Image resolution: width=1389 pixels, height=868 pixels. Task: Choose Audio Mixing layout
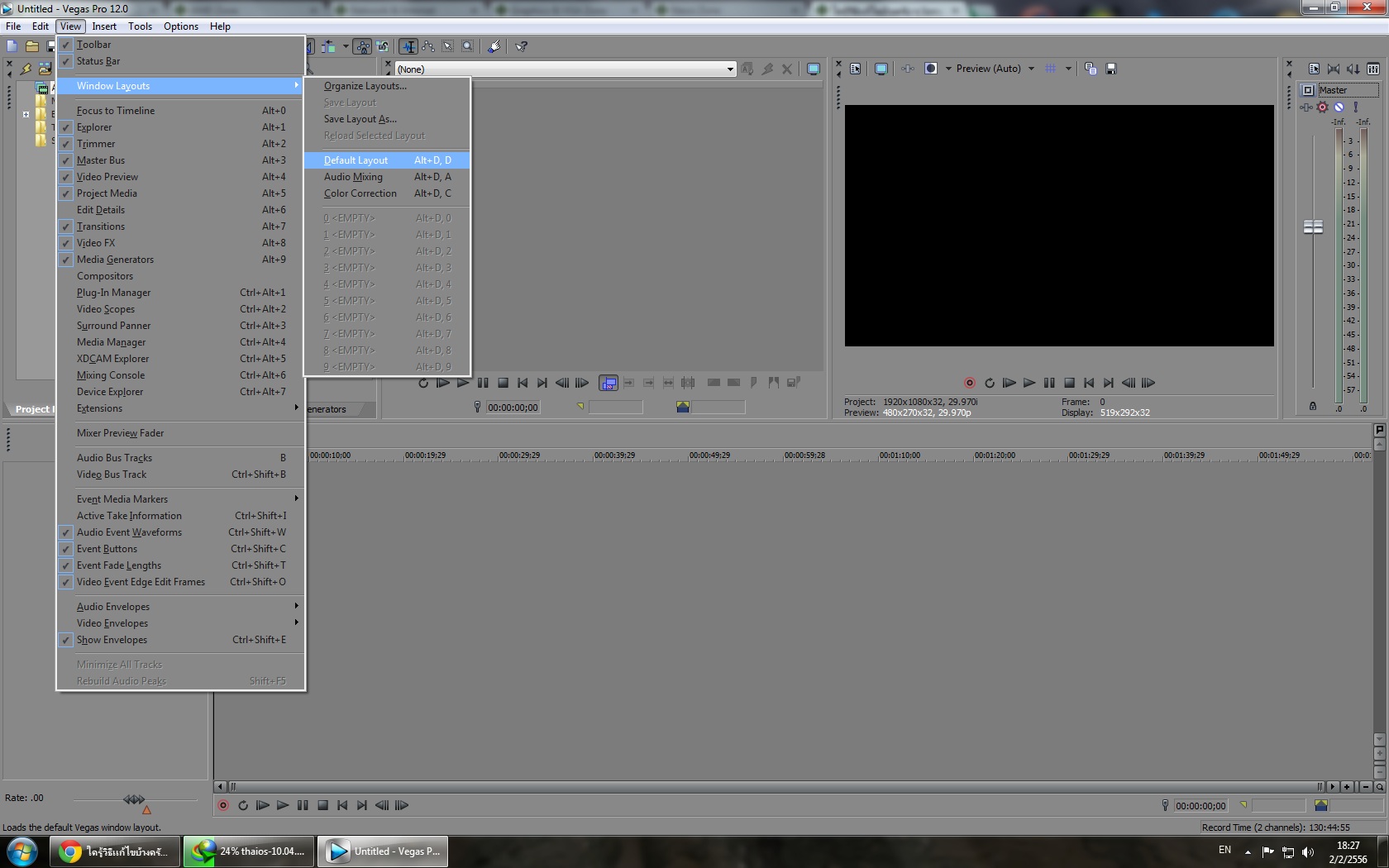coord(387,177)
